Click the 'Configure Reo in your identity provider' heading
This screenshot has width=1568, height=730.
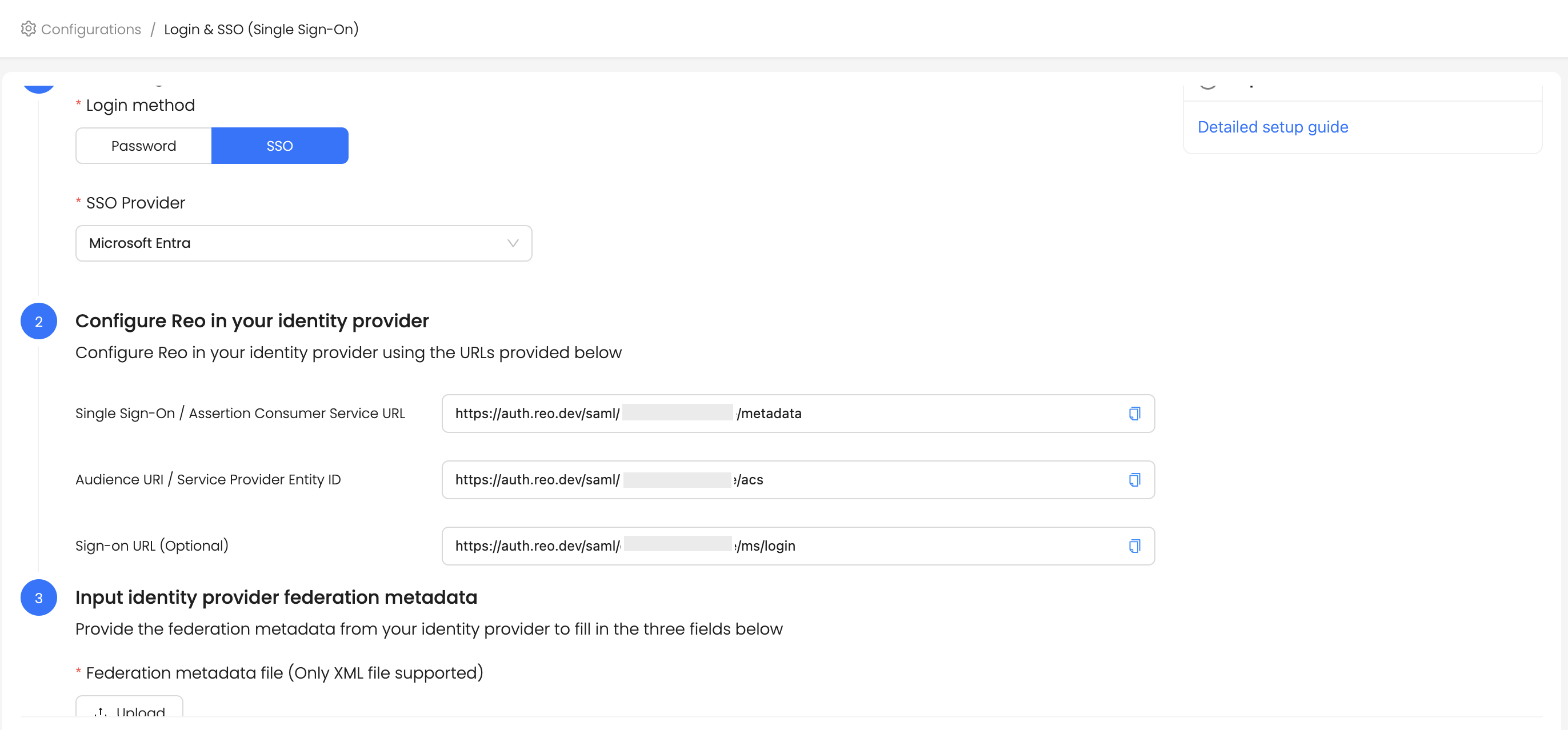point(252,320)
